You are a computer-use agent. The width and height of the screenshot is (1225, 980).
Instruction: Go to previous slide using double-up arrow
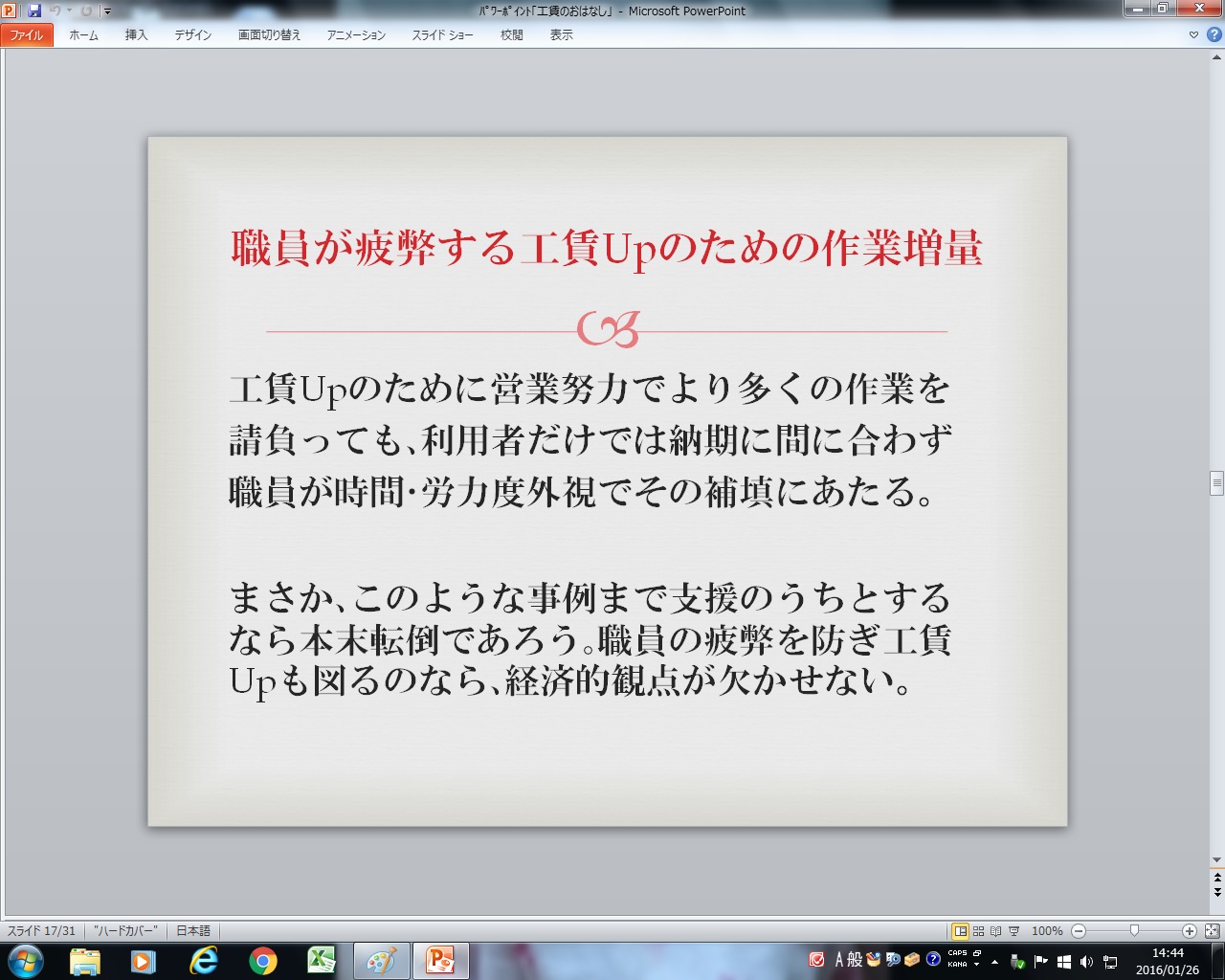pos(1216,877)
